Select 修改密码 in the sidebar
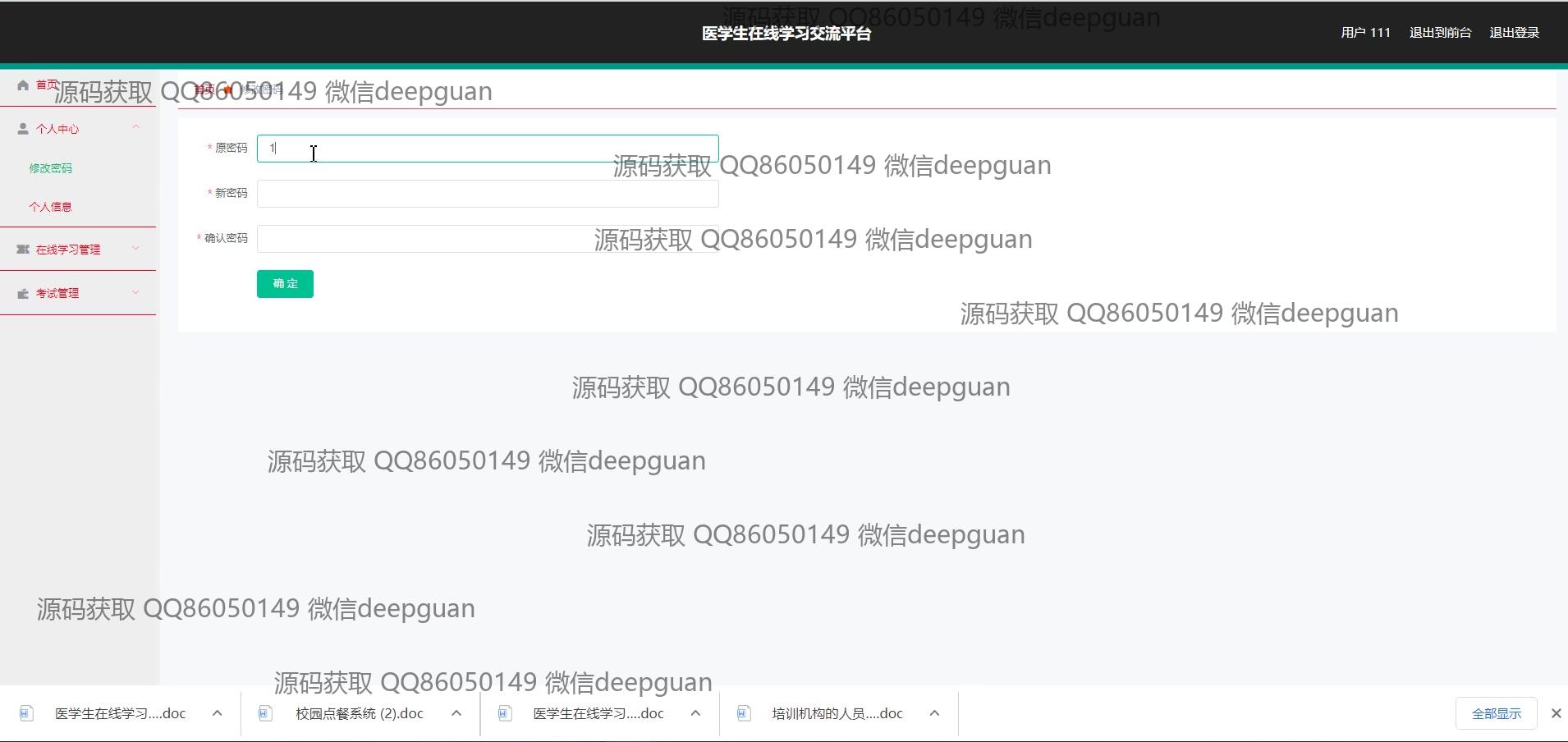 coord(51,168)
